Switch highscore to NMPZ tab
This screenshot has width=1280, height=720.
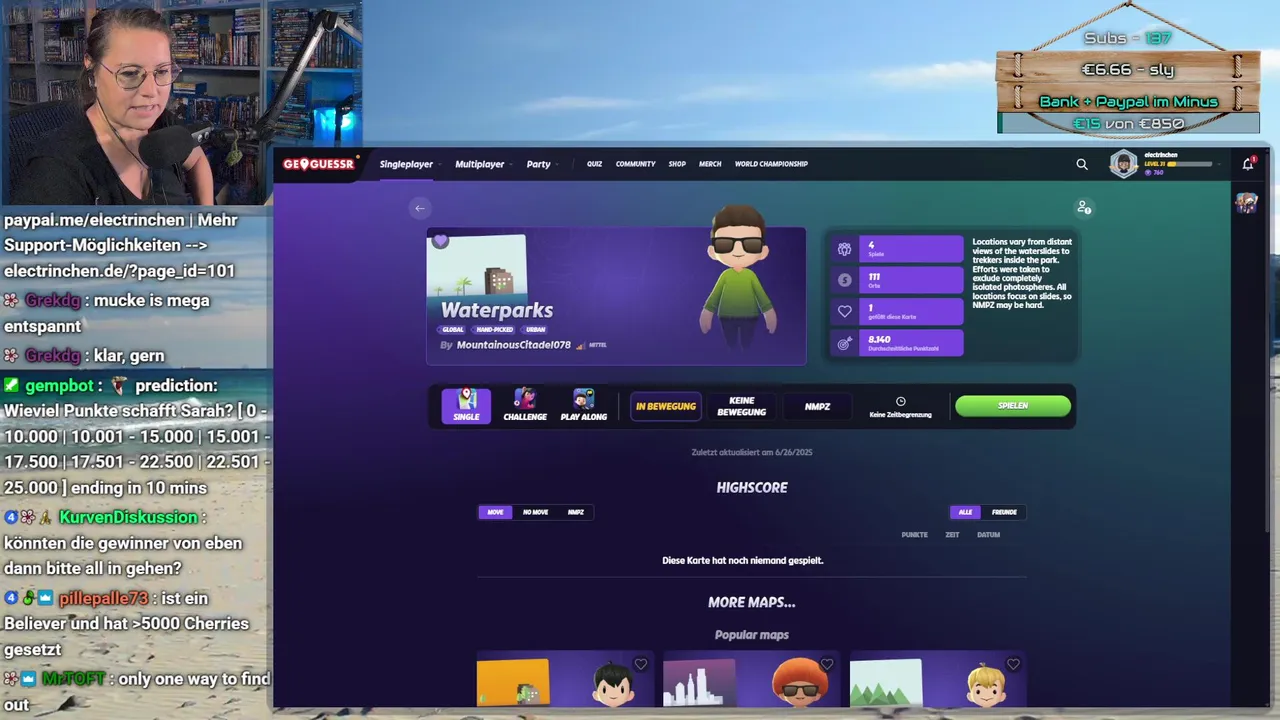coord(576,512)
